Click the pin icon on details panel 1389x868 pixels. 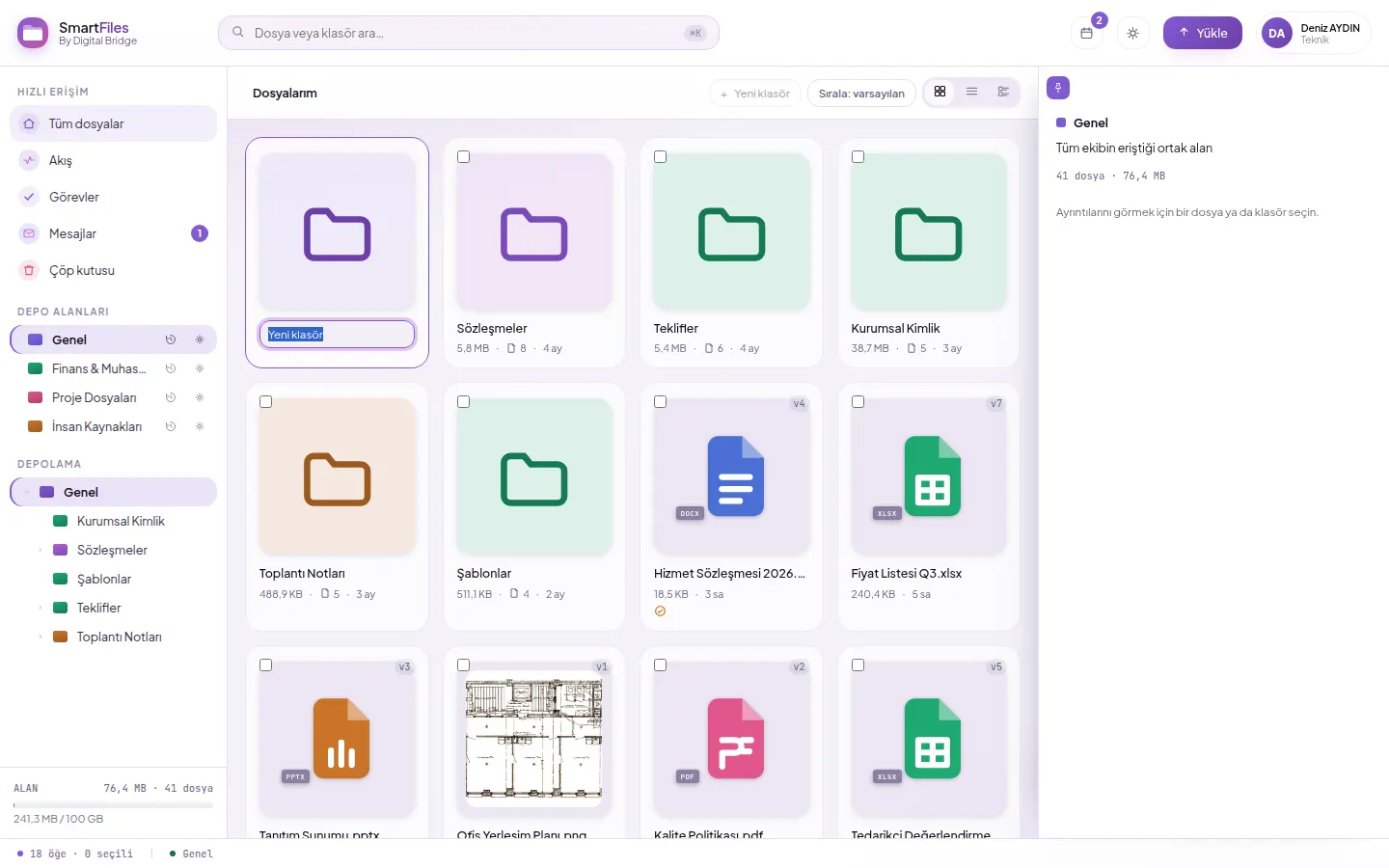1058,88
